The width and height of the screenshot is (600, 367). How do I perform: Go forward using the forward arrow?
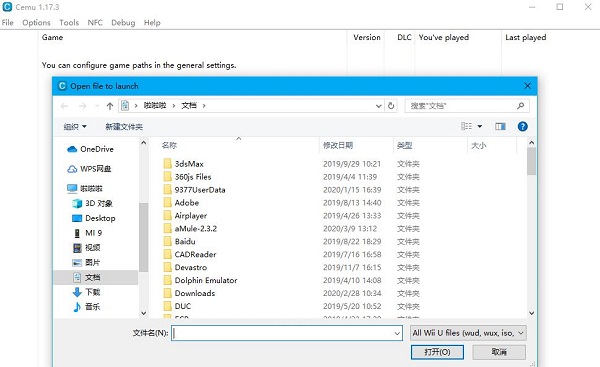82,106
